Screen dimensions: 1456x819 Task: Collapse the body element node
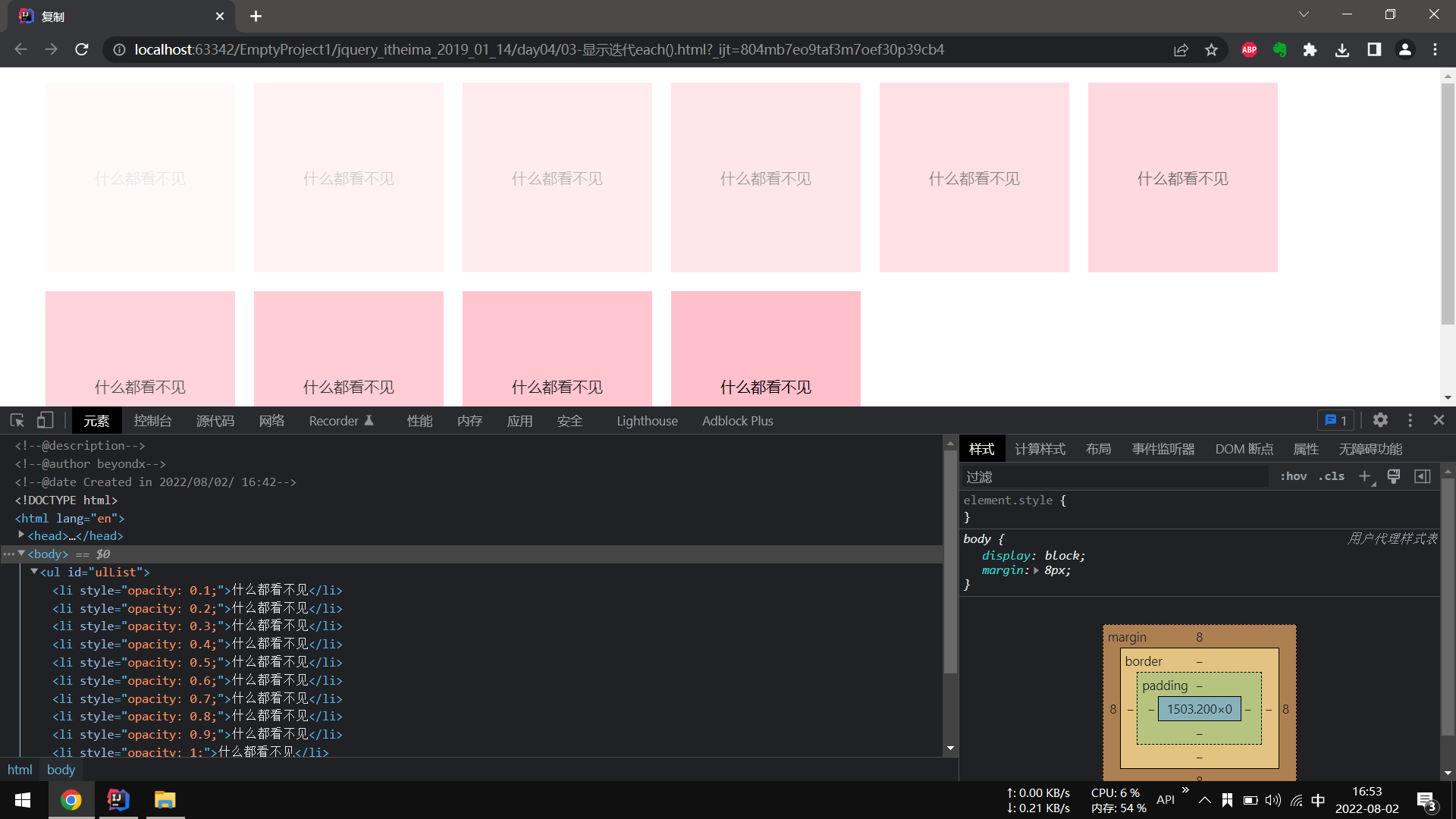tap(21, 554)
